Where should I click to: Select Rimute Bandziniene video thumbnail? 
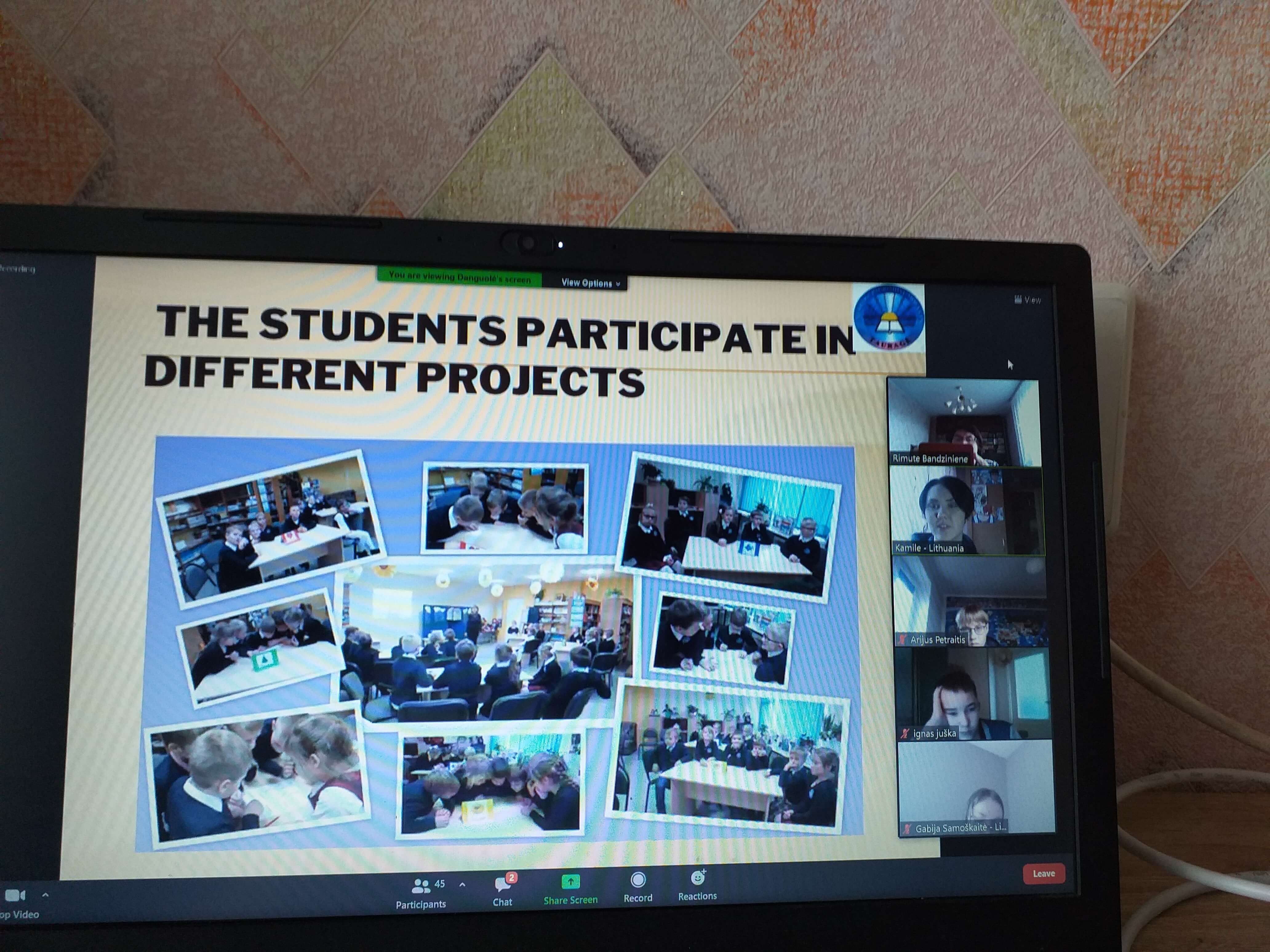pyautogui.click(x=964, y=422)
